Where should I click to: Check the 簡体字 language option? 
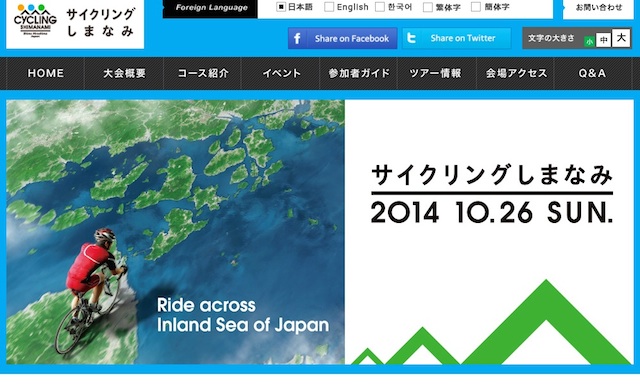(476, 7)
